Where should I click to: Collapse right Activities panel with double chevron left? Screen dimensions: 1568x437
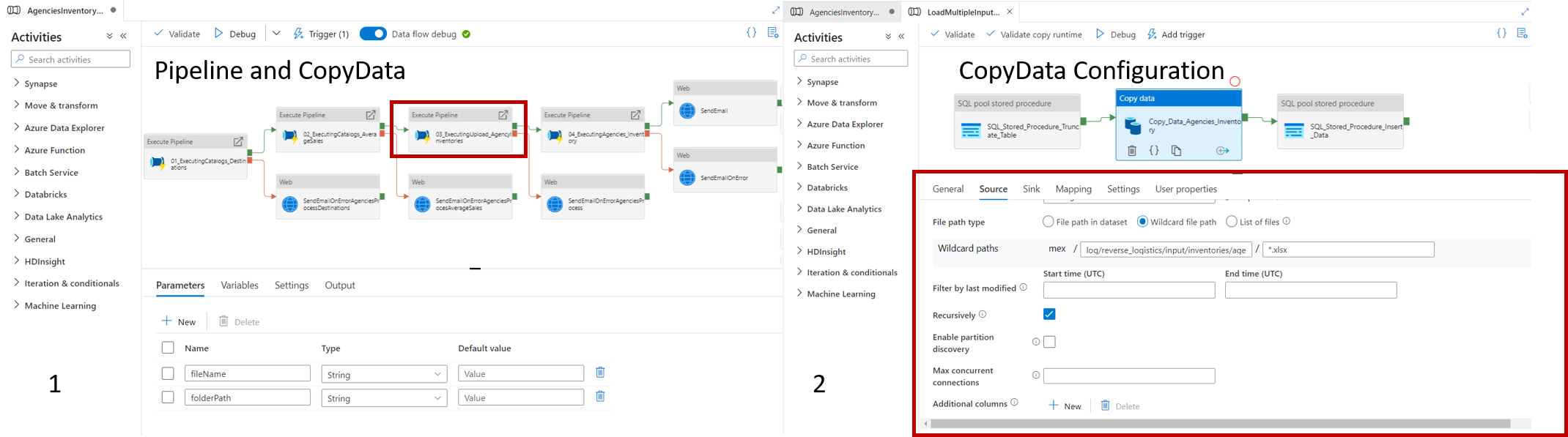(901, 36)
